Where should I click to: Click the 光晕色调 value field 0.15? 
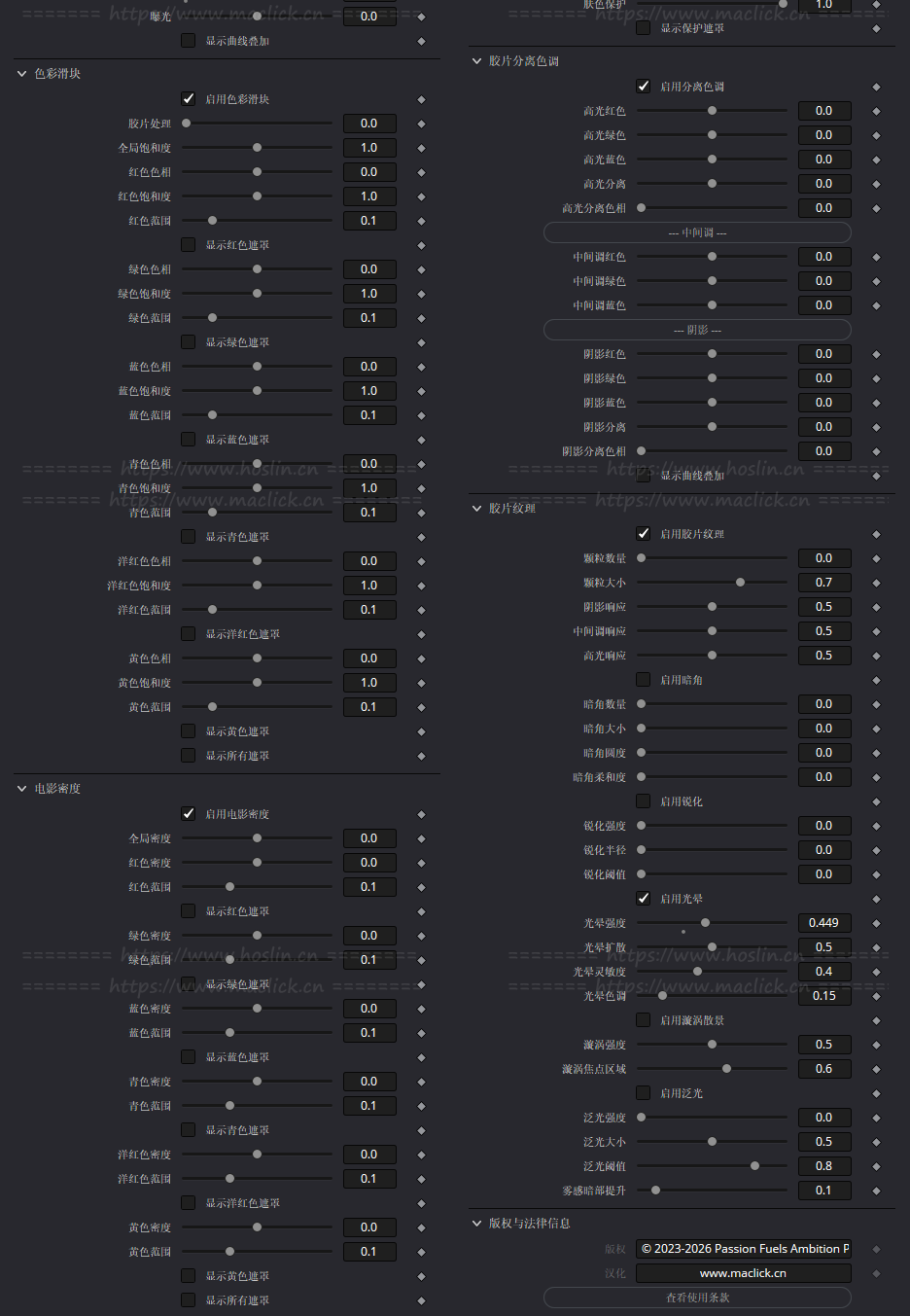point(824,996)
